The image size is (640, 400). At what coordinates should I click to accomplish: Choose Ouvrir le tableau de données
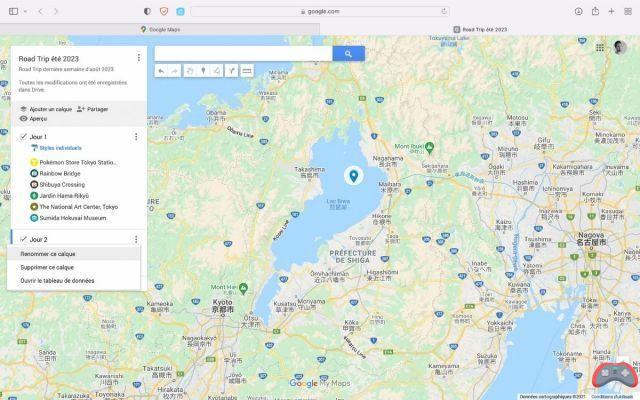click(x=73, y=281)
